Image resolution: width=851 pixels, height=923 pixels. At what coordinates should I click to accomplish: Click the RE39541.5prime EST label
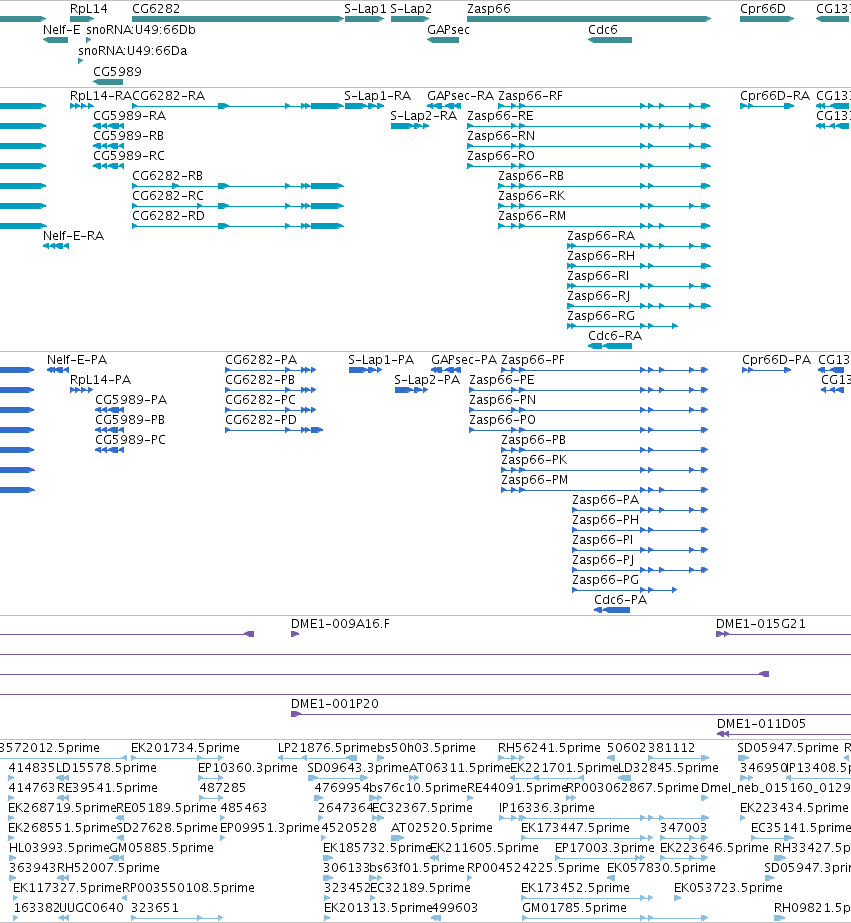pyautogui.click(x=107, y=788)
